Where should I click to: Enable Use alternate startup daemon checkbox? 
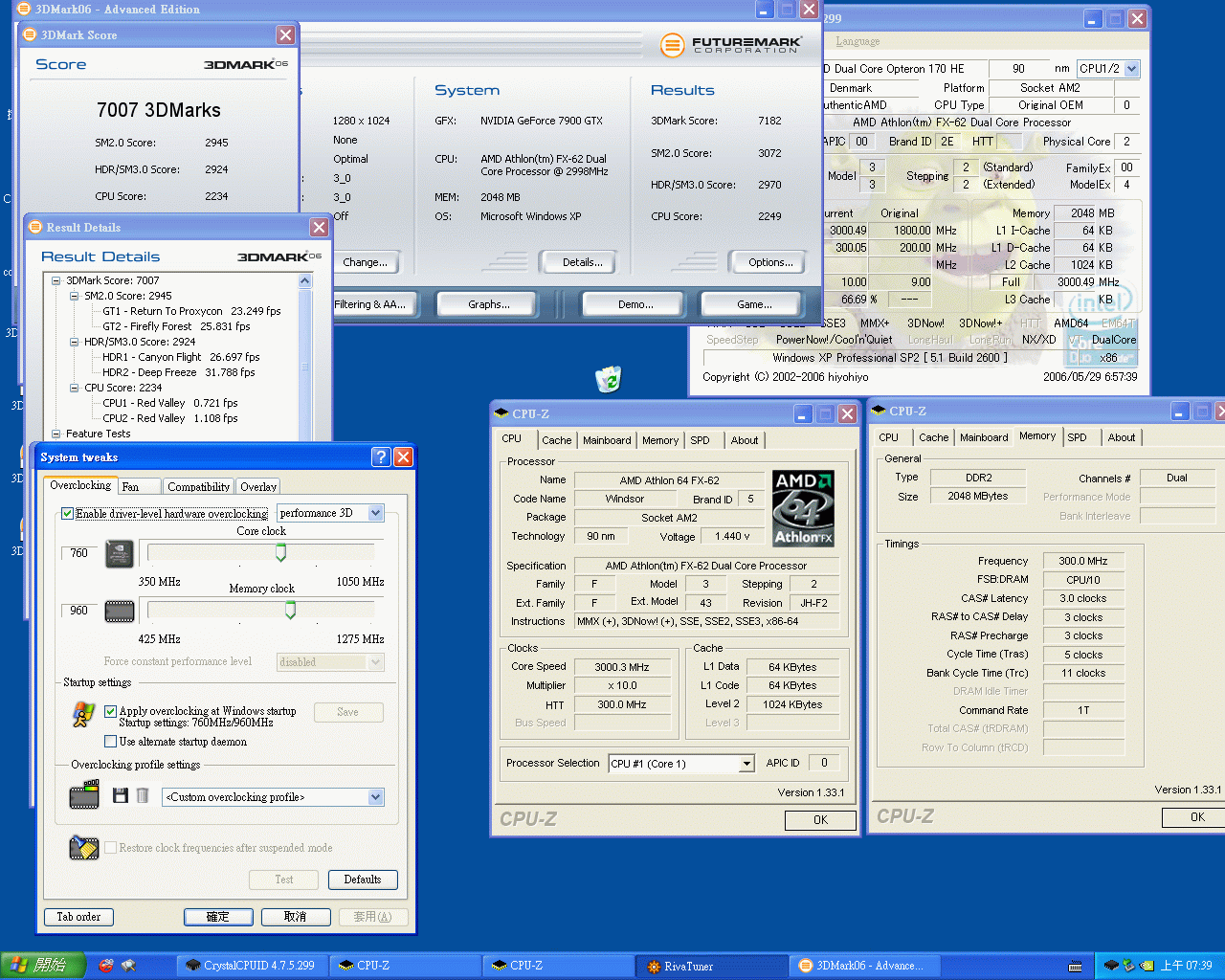pyautogui.click(x=111, y=742)
